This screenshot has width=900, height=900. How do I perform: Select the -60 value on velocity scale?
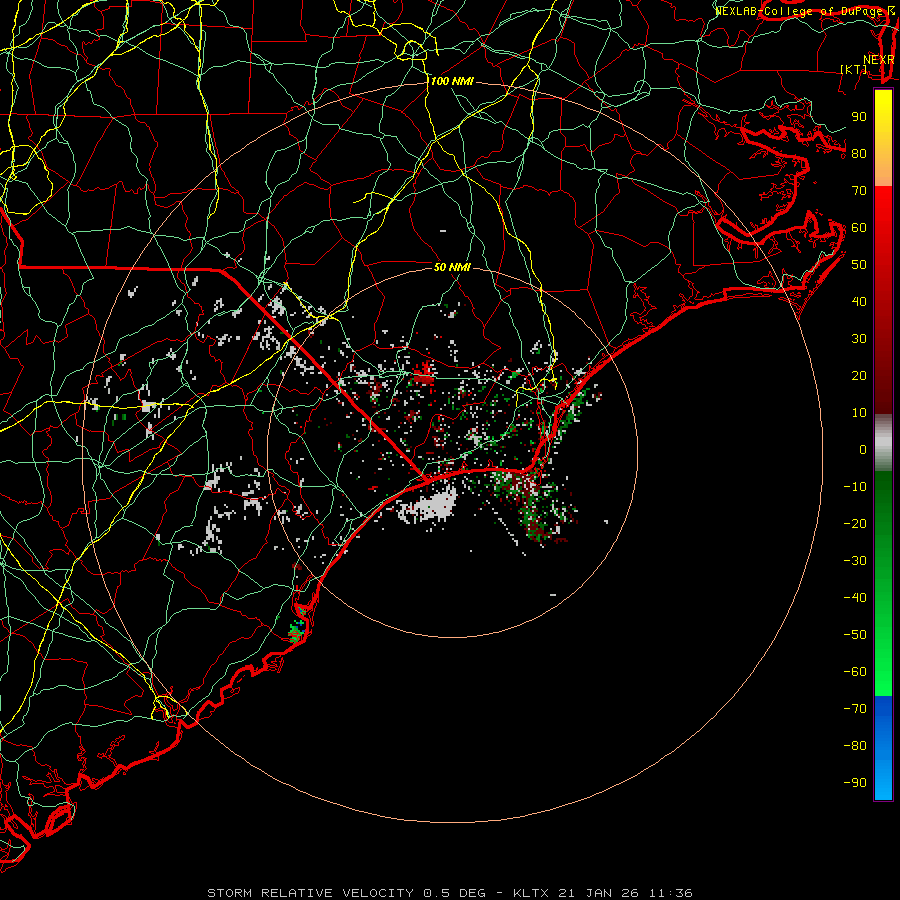pos(855,672)
